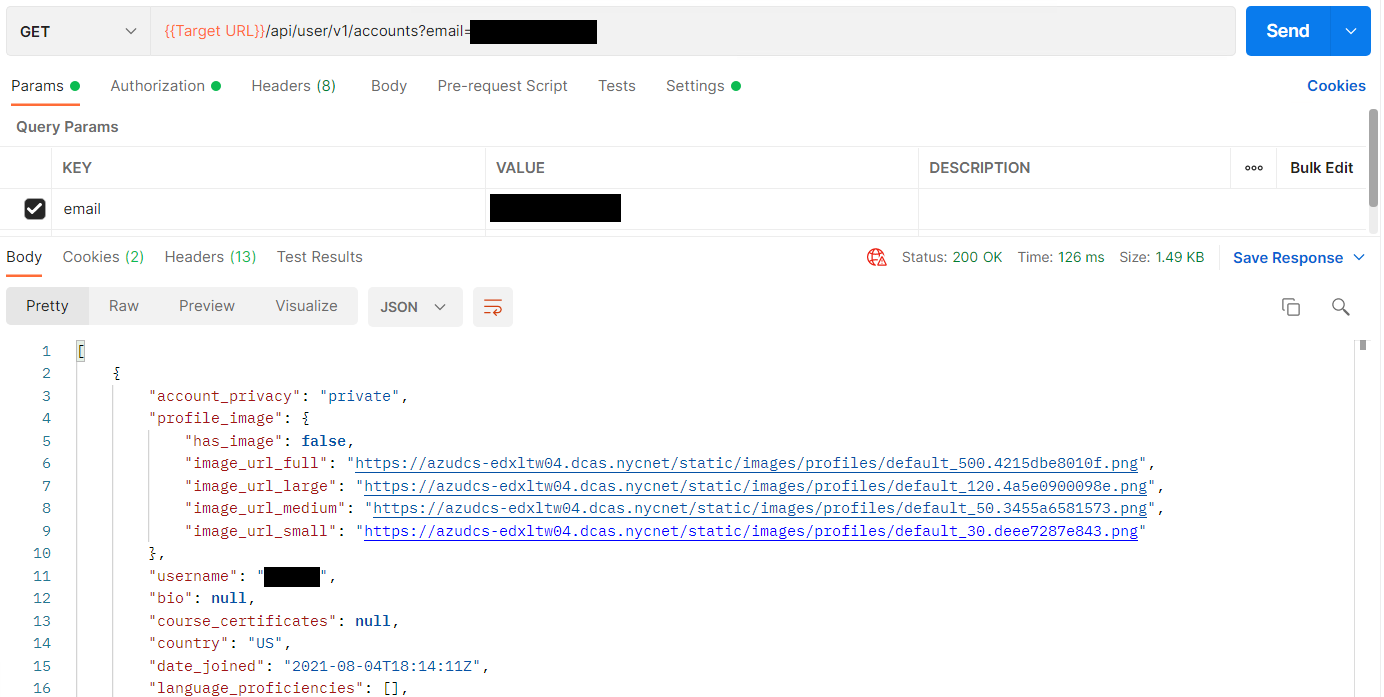Expand the Save Response dropdown chevron
1384x697 pixels.
(1359, 258)
